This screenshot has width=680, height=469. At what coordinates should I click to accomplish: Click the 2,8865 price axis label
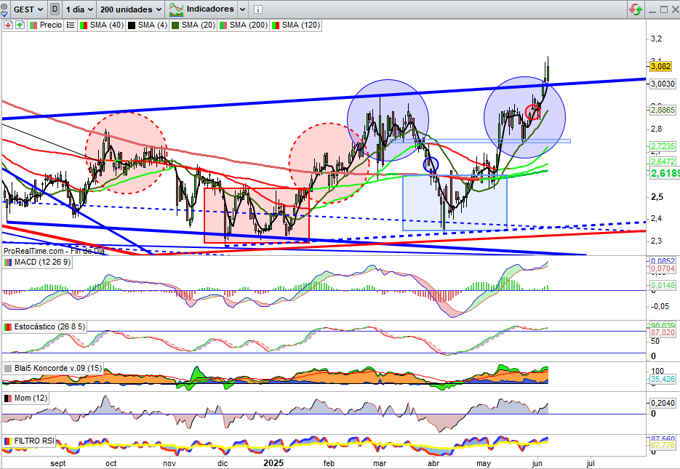[662, 110]
